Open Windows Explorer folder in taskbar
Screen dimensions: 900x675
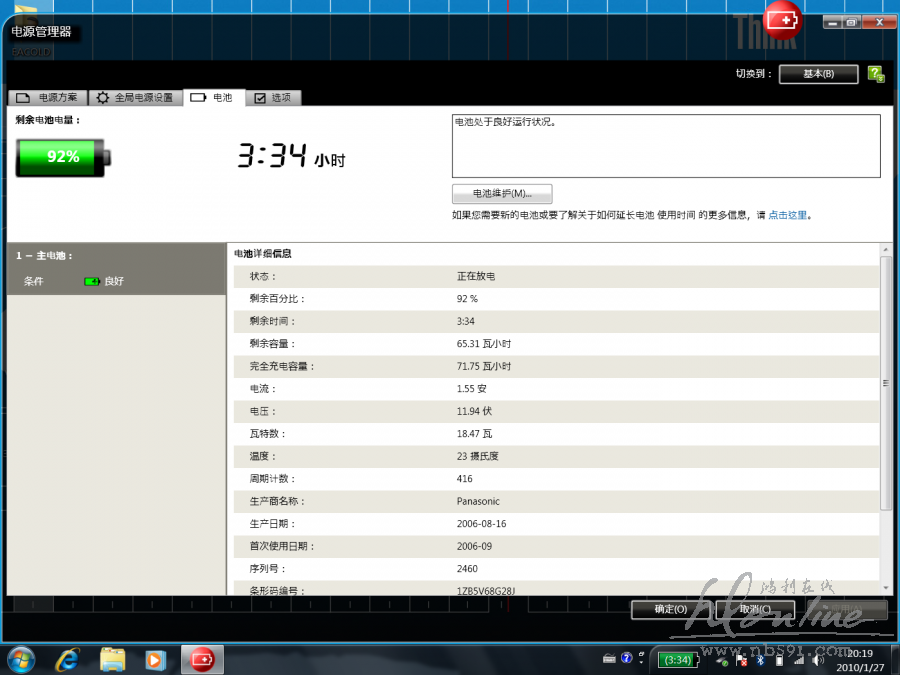point(113,659)
